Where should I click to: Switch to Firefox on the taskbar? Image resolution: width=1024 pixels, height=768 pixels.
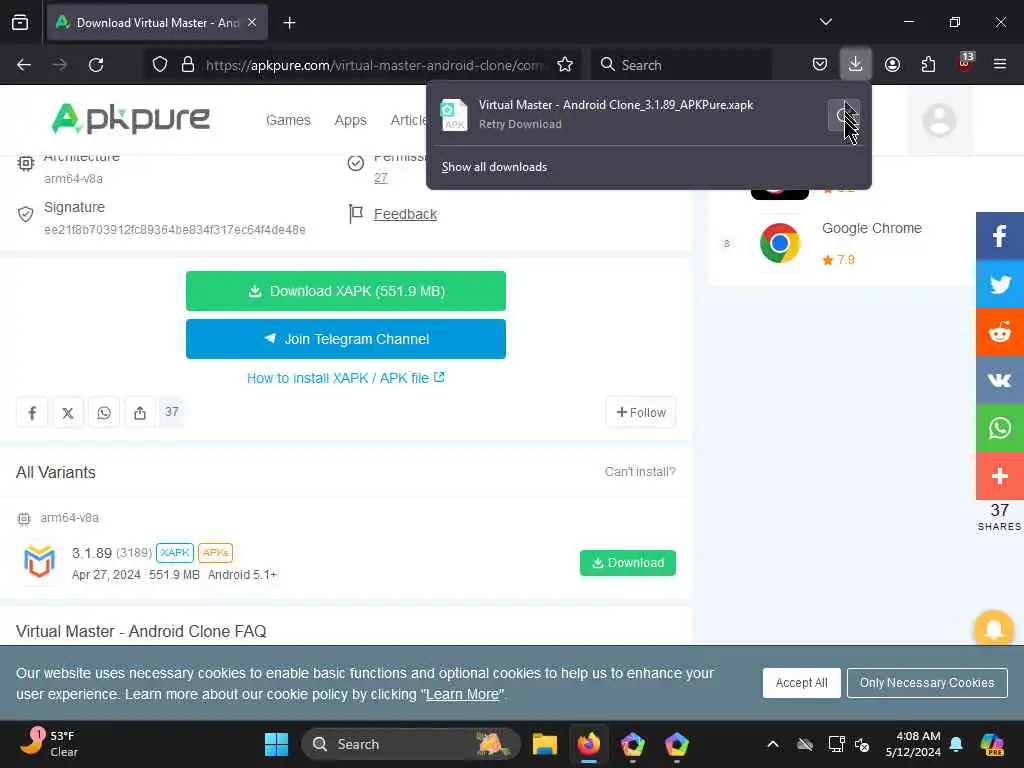(588, 744)
